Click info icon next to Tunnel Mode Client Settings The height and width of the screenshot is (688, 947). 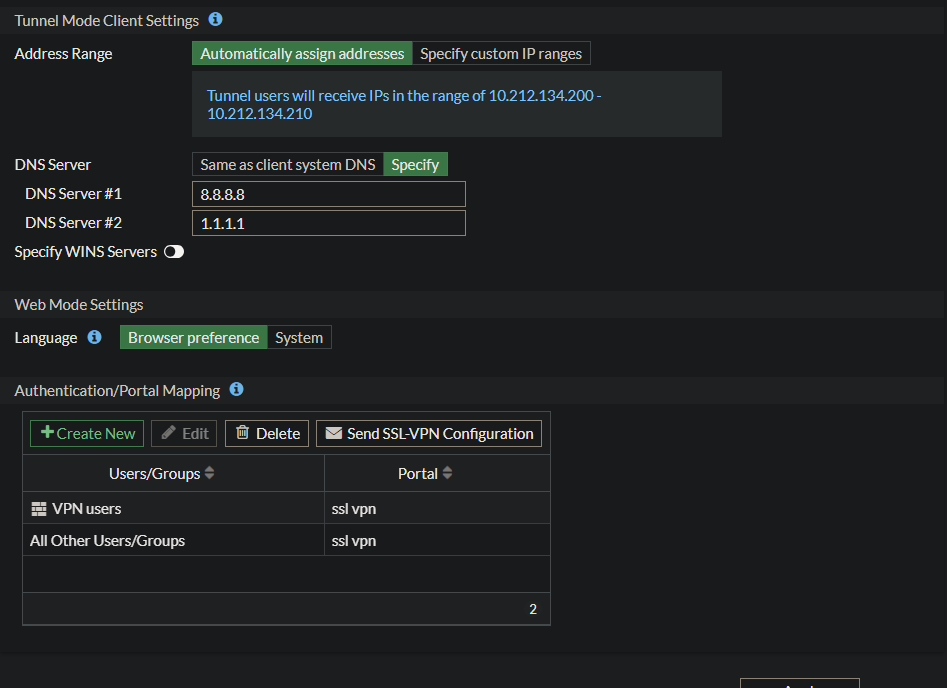pyautogui.click(x=216, y=19)
